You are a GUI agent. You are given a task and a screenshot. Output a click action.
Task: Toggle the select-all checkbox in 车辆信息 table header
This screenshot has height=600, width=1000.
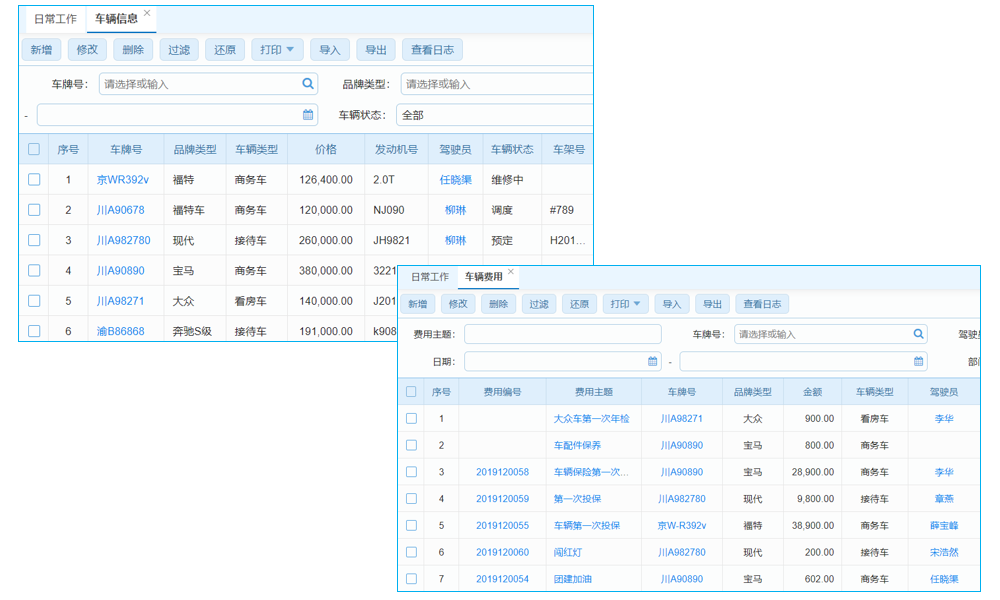click(33, 148)
